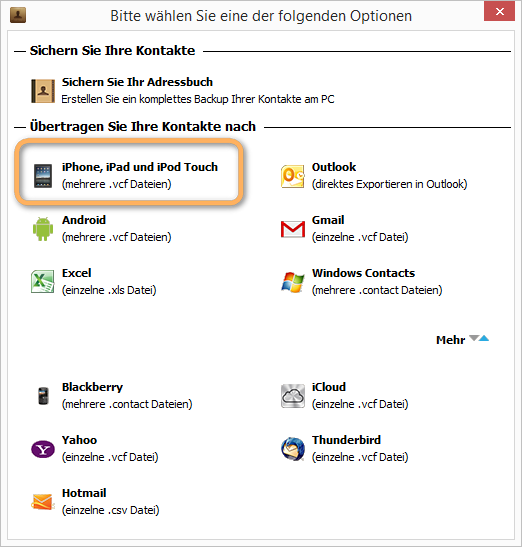Select the Excel export heading
This screenshot has height=547, width=522.
point(76,273)
